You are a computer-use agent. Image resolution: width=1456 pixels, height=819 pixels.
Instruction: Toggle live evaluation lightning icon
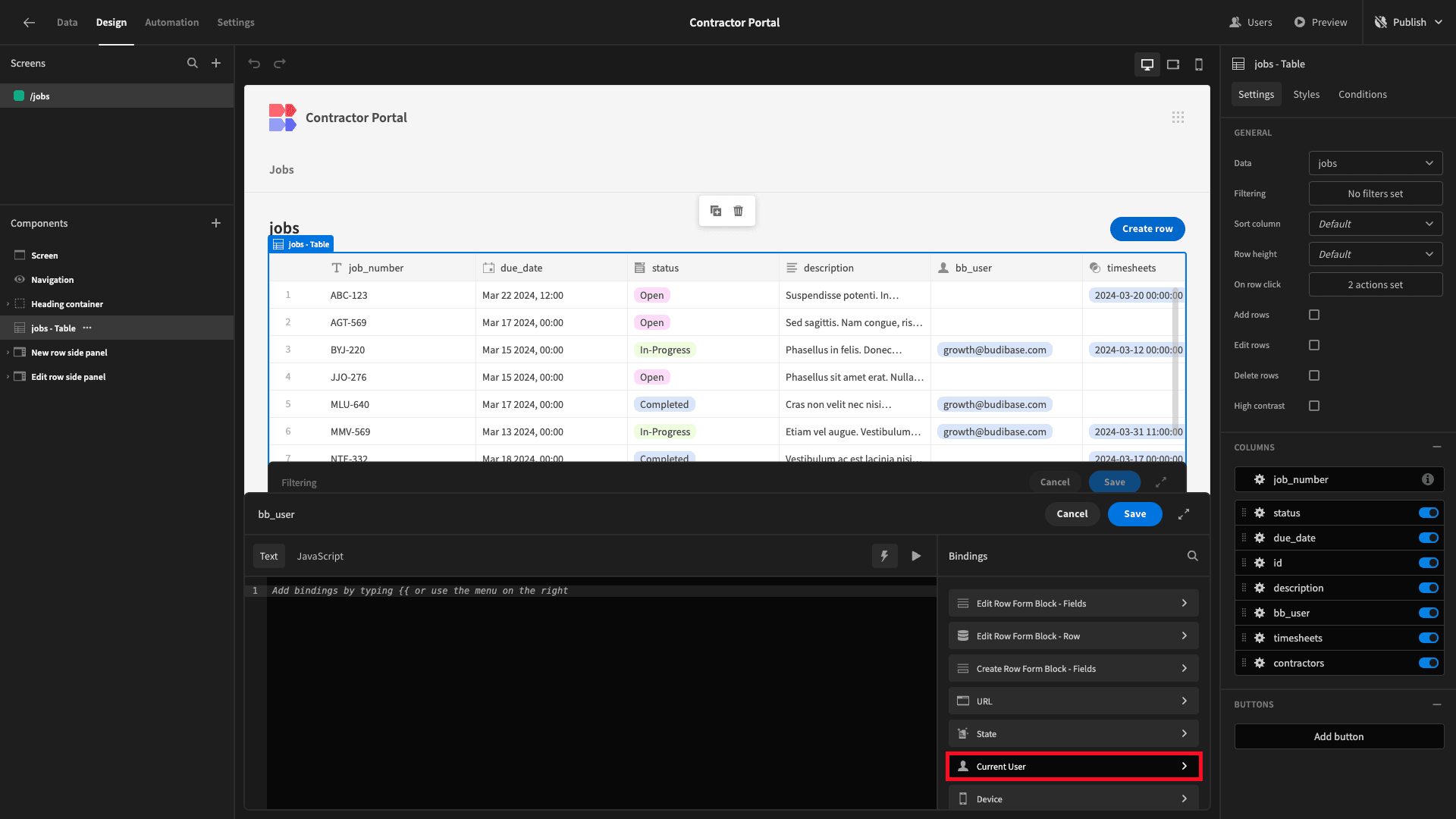click(x=885, y=556)
